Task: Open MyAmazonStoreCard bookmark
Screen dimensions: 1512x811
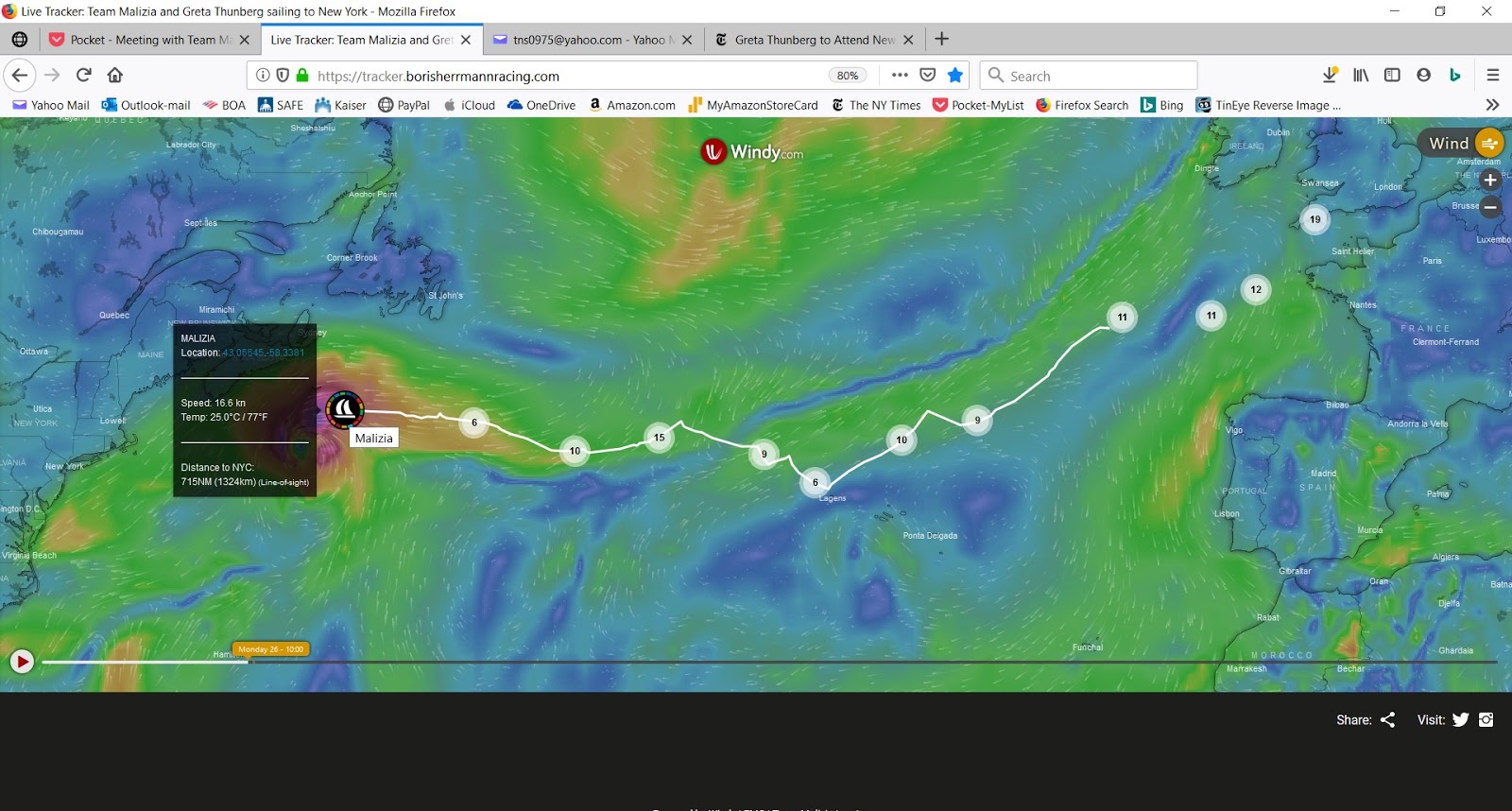Action: coord(753,105)
